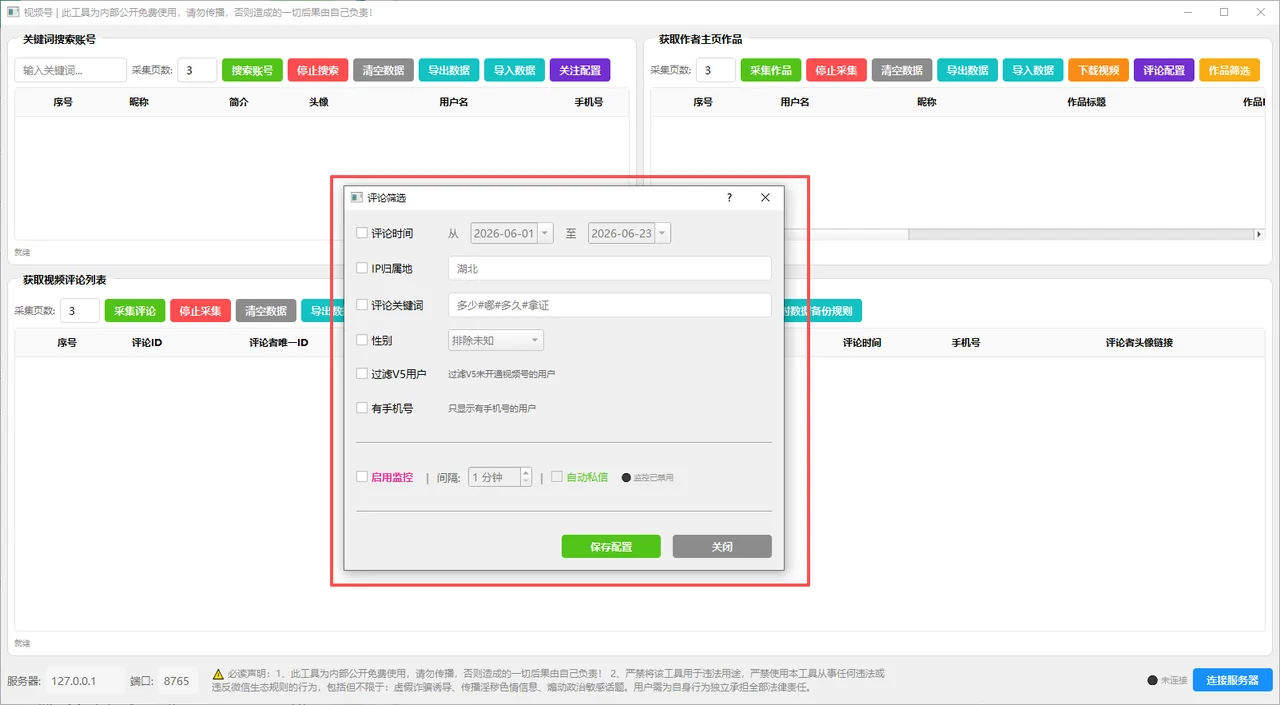Image resolution: width=1280 pixels, height=705 pixels.
Task: Click the works table horizontal scrollbar
Action: tap(958, 234)
